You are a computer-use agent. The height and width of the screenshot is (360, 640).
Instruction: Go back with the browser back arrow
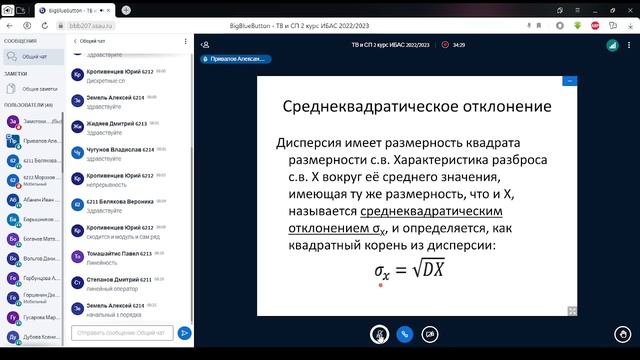click(10, 26)
